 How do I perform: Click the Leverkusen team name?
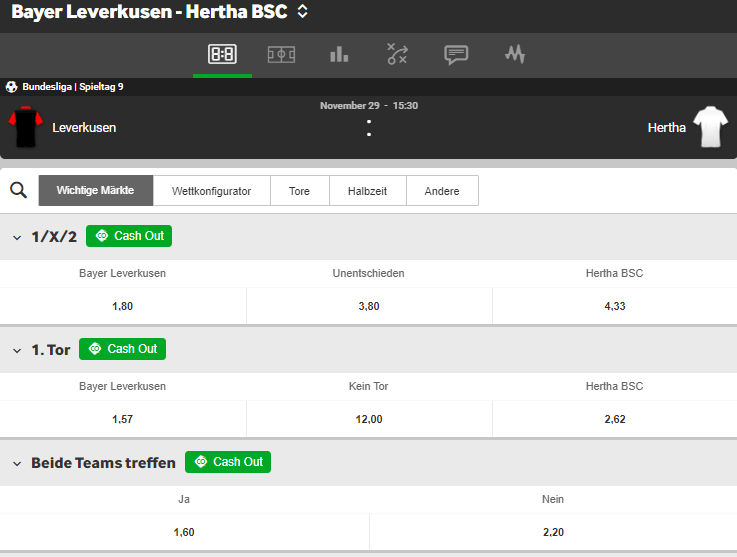click(x=84, y=127)
